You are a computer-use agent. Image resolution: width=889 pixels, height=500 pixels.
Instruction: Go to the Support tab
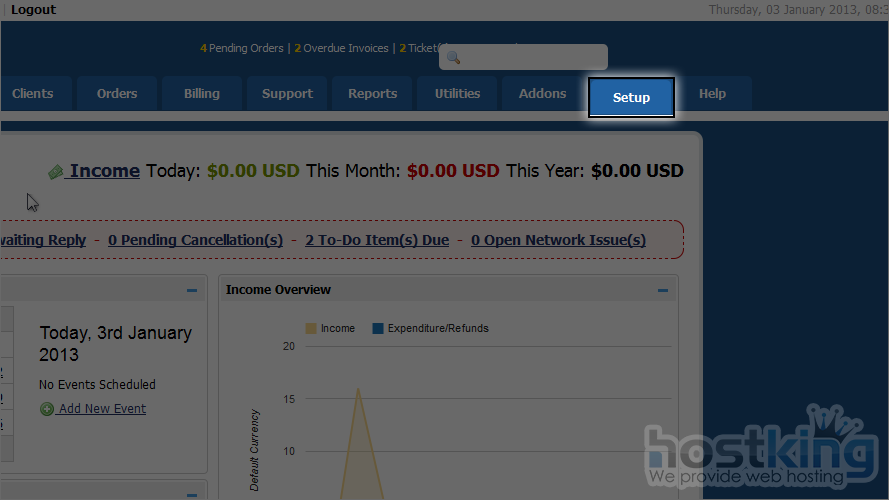click(x=287, y=94)
